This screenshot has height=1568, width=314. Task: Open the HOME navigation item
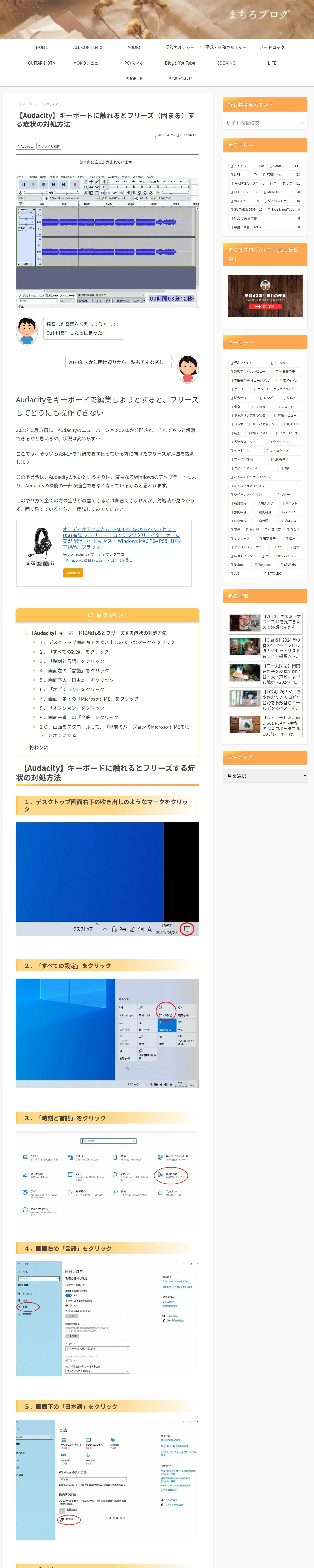point(41,47)
